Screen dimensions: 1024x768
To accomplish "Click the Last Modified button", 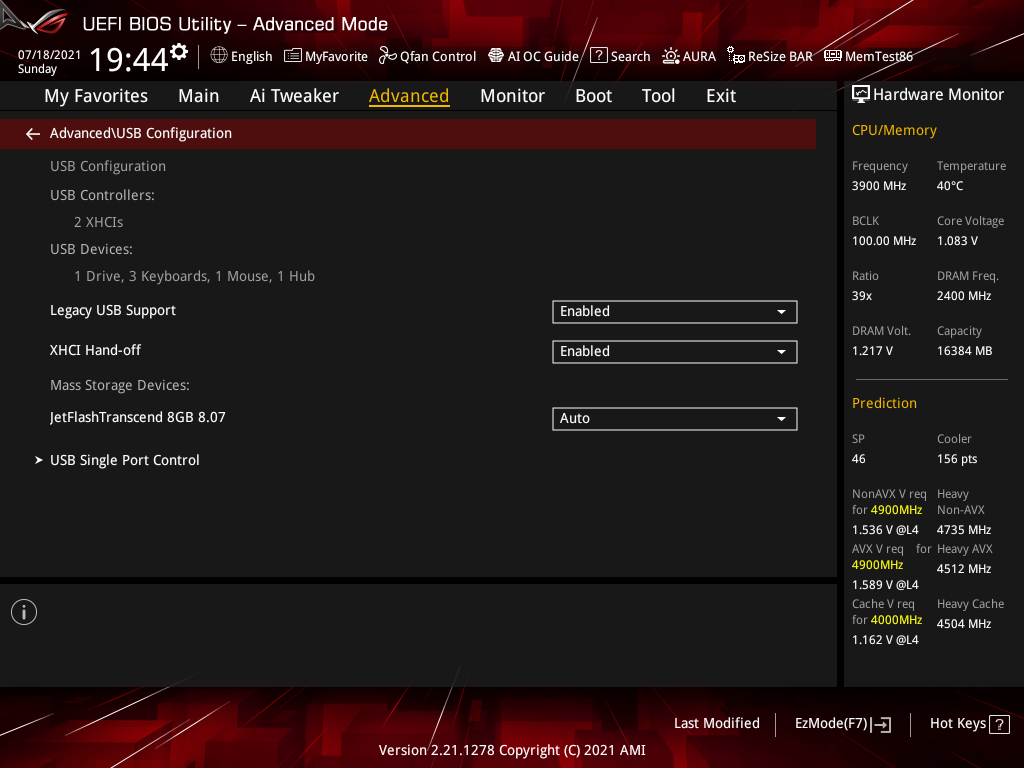I will pyautogui.click(x=716, y=723).
